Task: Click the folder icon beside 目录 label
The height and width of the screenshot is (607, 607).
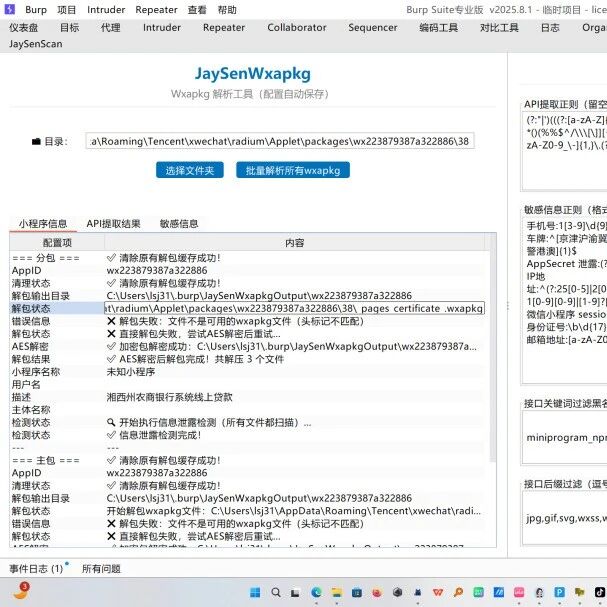Action: [36, 142]
